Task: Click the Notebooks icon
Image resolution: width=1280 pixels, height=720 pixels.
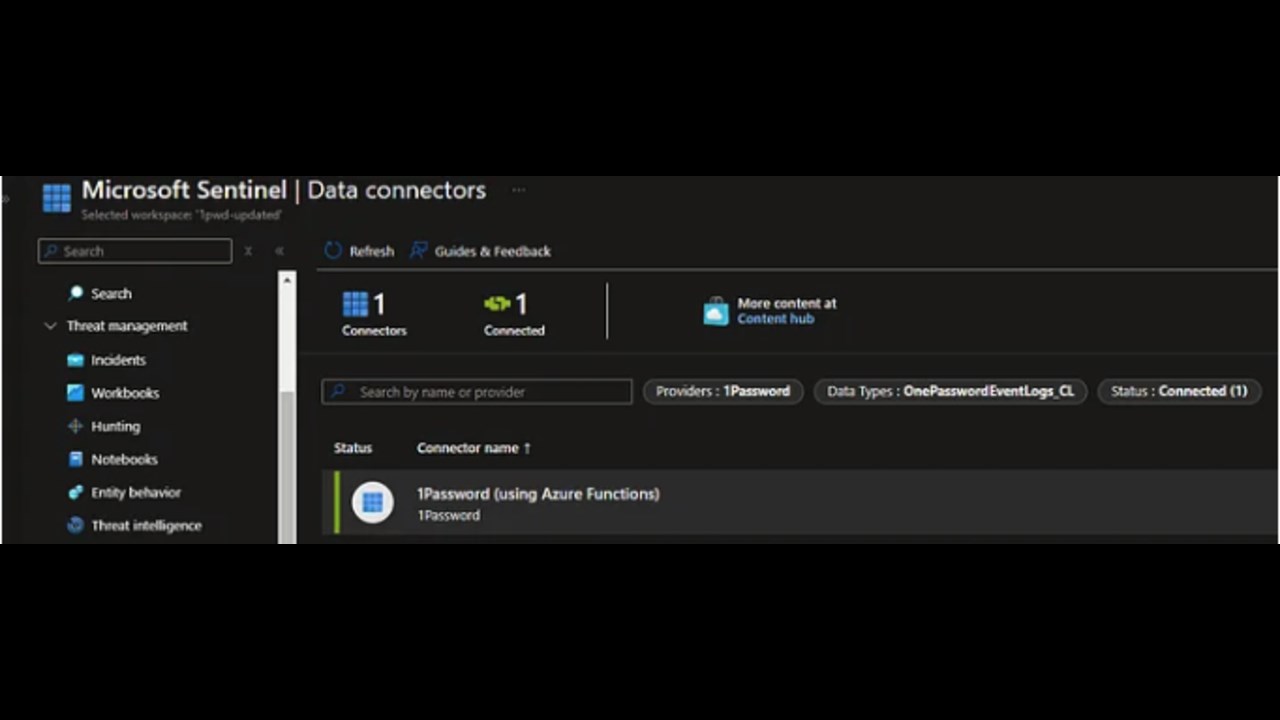Action: [75, 459]
